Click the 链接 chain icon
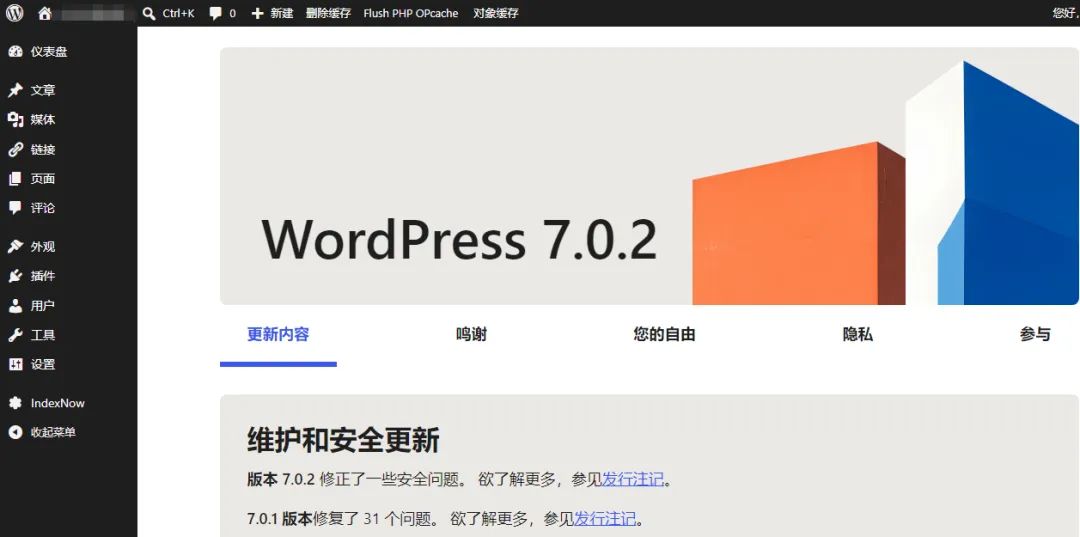Image resolution: width=1080 pixels, height=537 pixels. (x=15, y=149)
